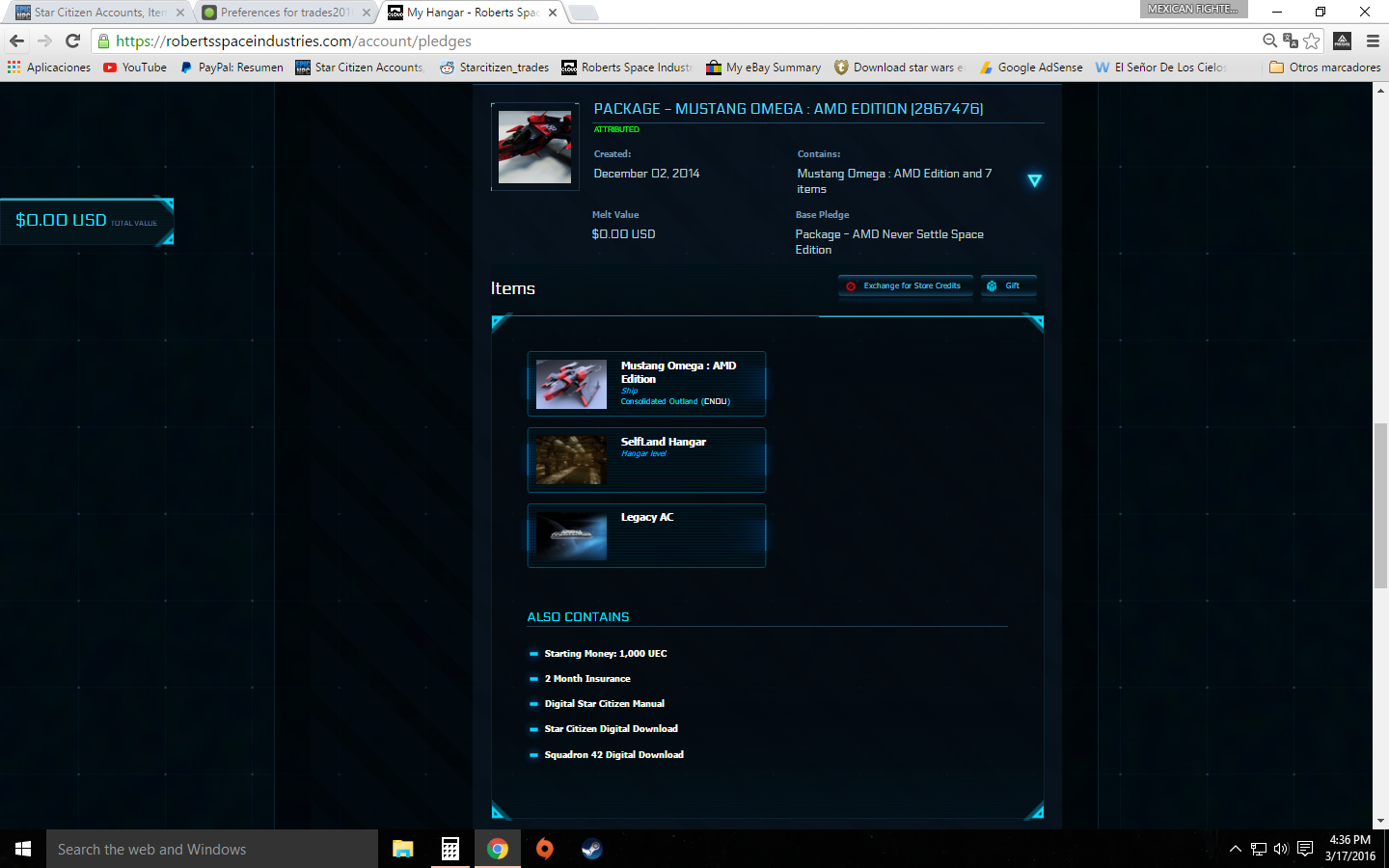The height and width of the screenshot is (868, 1389).
Task: Open a new browser tab
Action: (584, 13)
